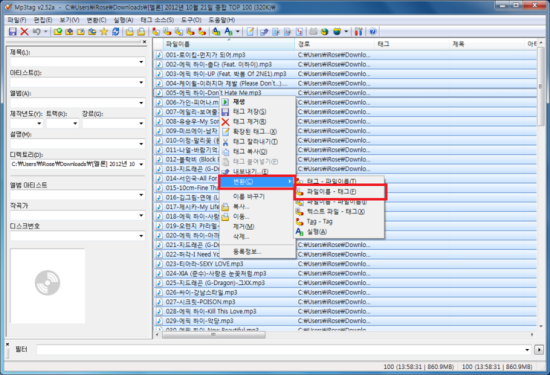Click the Actions icon left of the A-dropdown icon
550x375 pixels.
[x=216, y=32]
